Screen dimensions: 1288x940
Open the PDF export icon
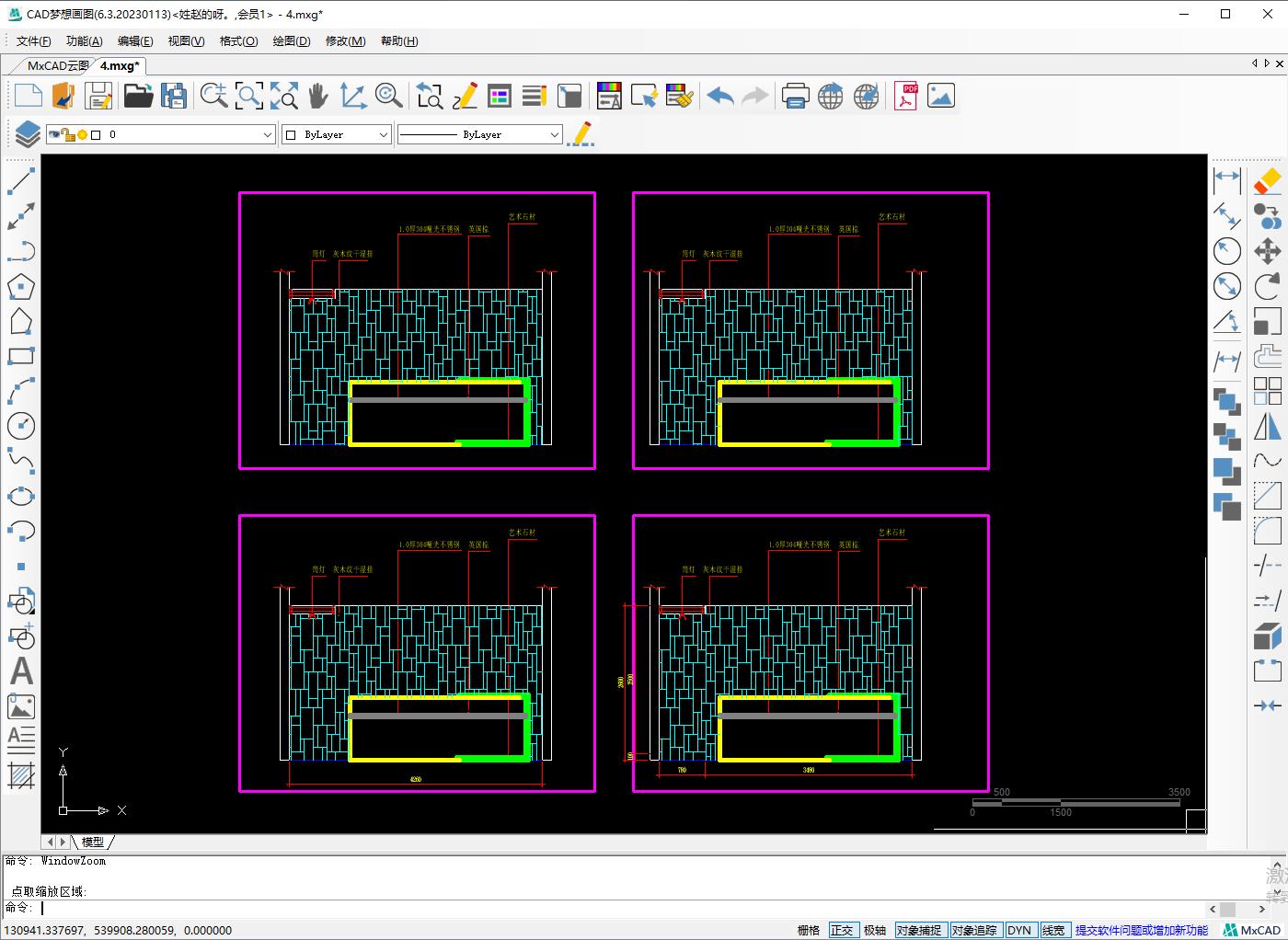coord(905,95)
